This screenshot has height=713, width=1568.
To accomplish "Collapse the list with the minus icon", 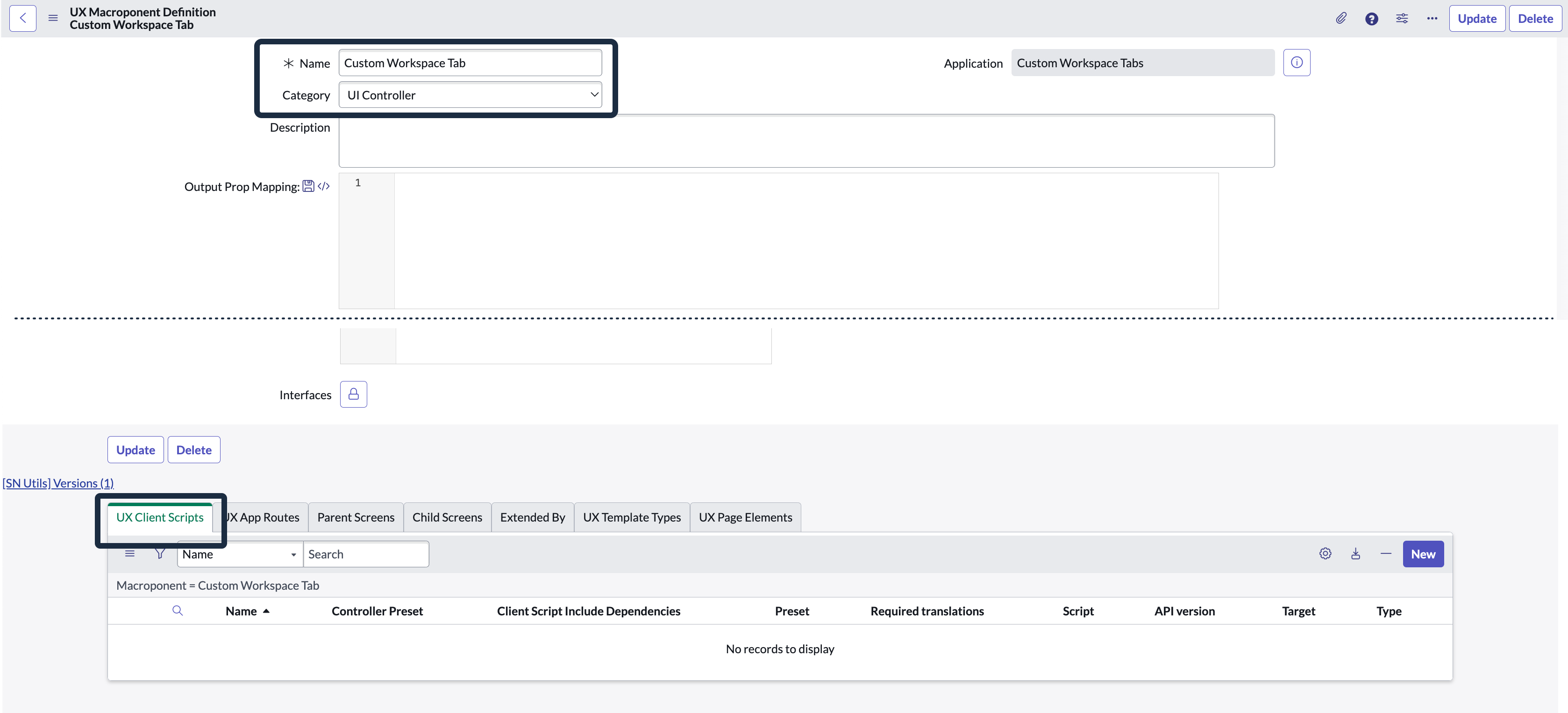I will click(x=1386, y=554).
